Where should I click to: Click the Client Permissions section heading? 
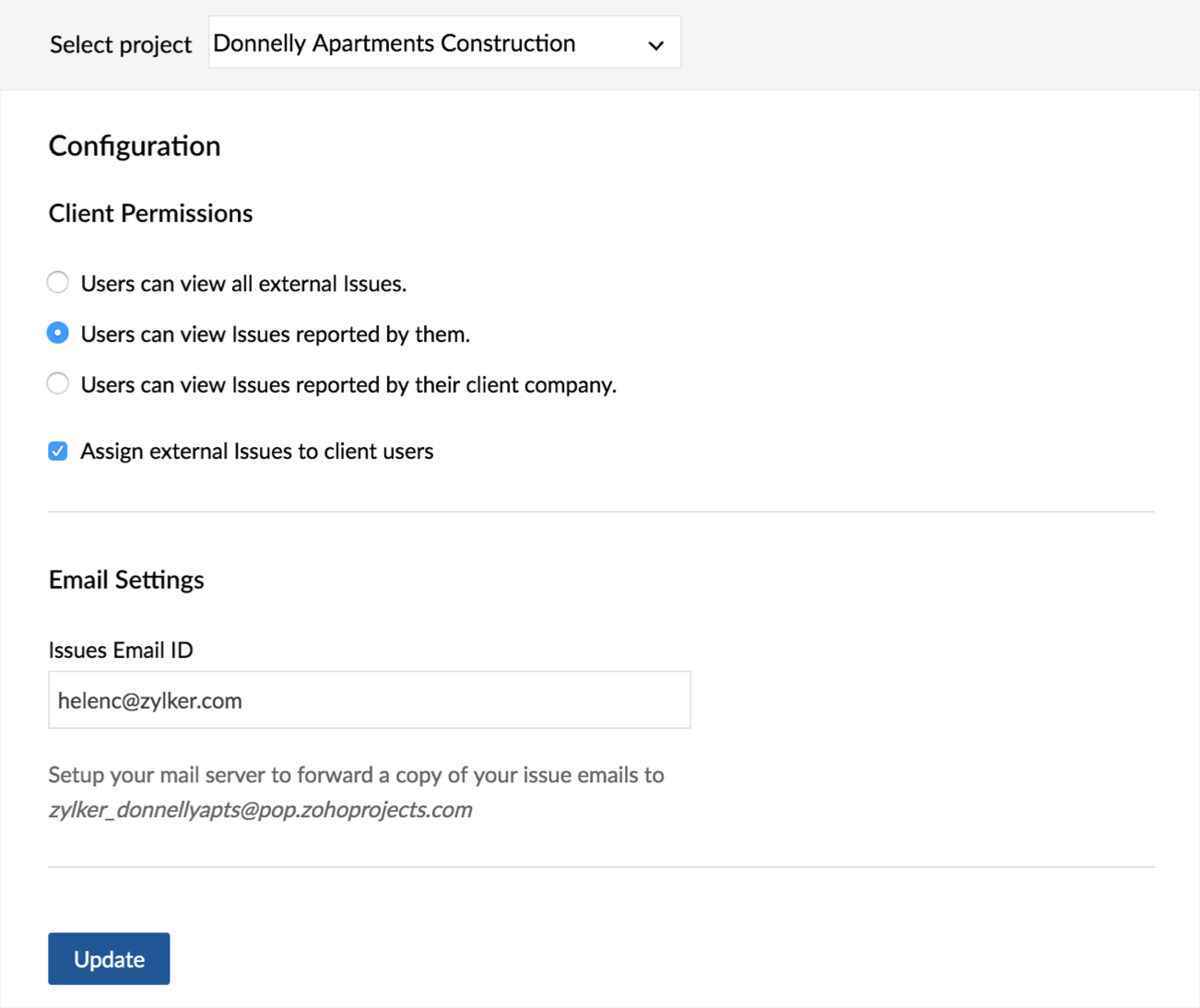[x=150, y=214]
